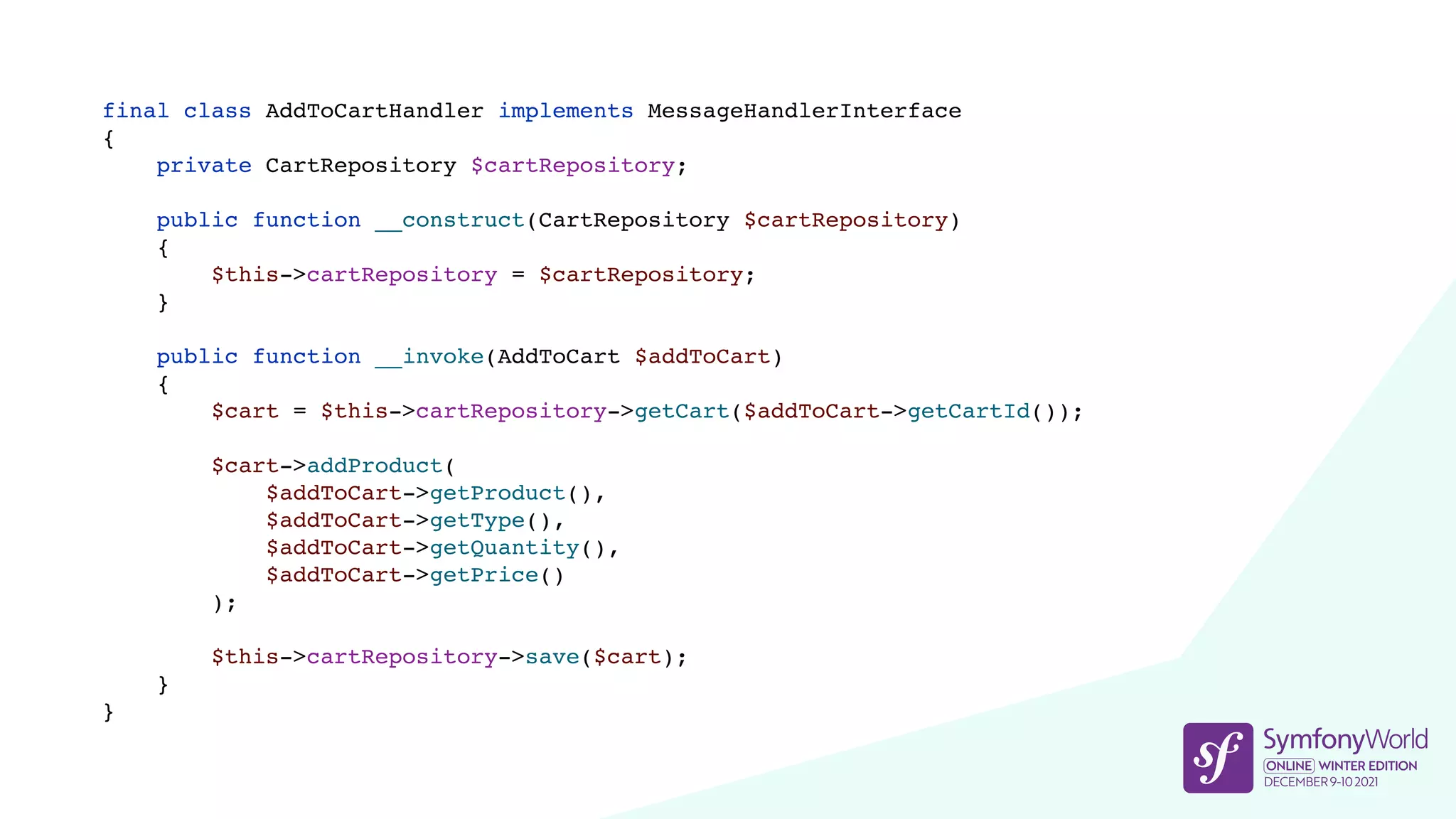Click $cart argument inside save()
Screen dimensions: 1456x819
click(627, 657)
